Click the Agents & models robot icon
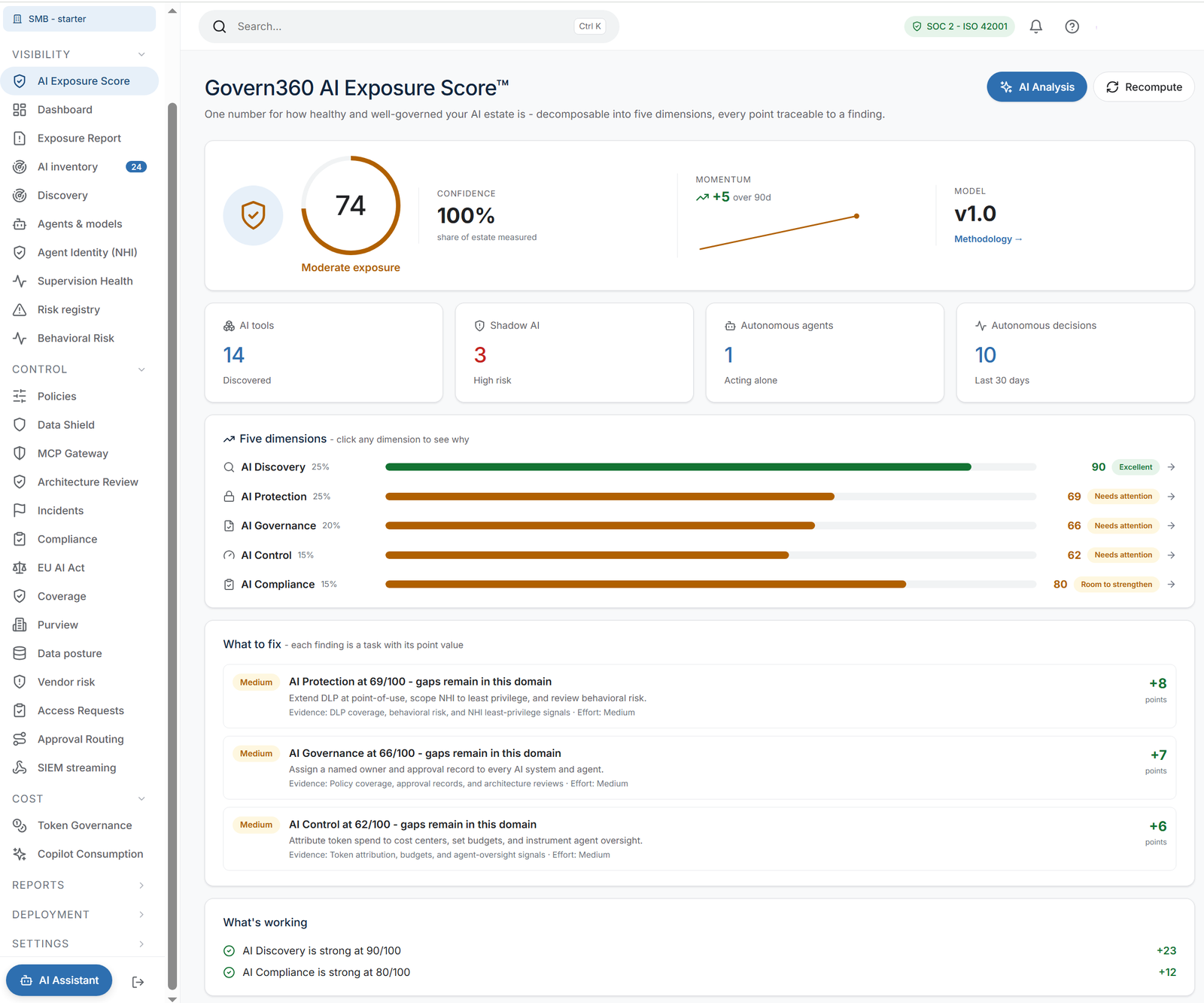The image size is (1204, 1003). pyautogui.click(x=20, y=224)
